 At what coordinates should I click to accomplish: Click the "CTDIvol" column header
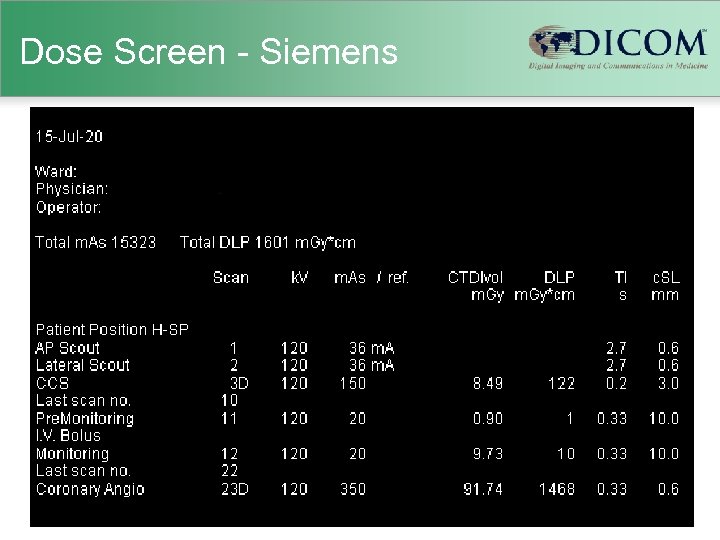click(x=476, y=278)
